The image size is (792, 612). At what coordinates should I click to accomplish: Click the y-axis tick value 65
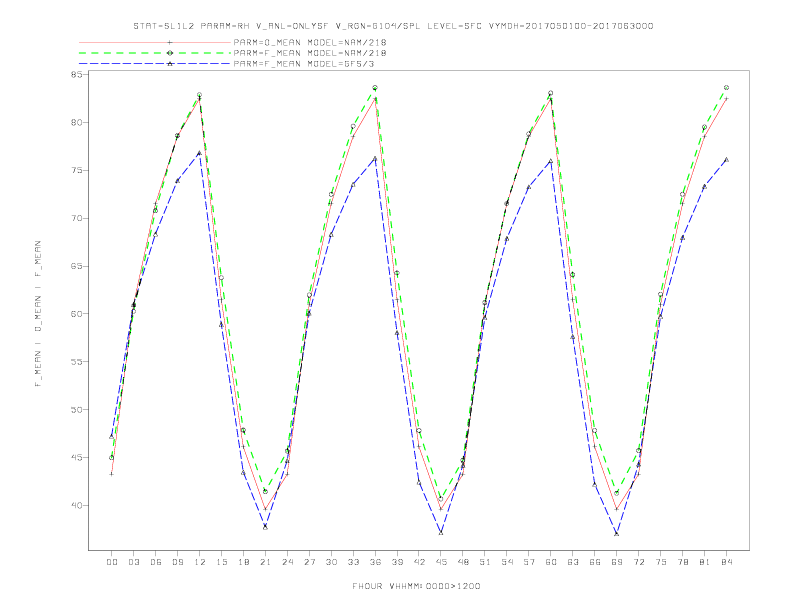[x=77, y=266]
